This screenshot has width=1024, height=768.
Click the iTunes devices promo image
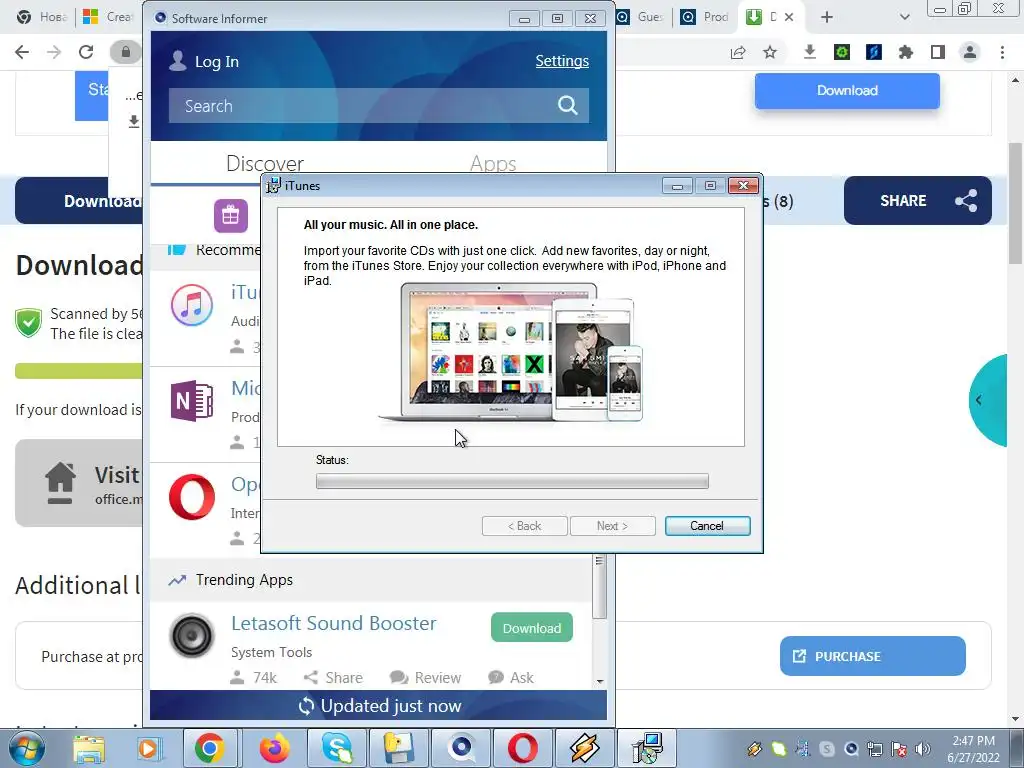click(x=511, y=353)
